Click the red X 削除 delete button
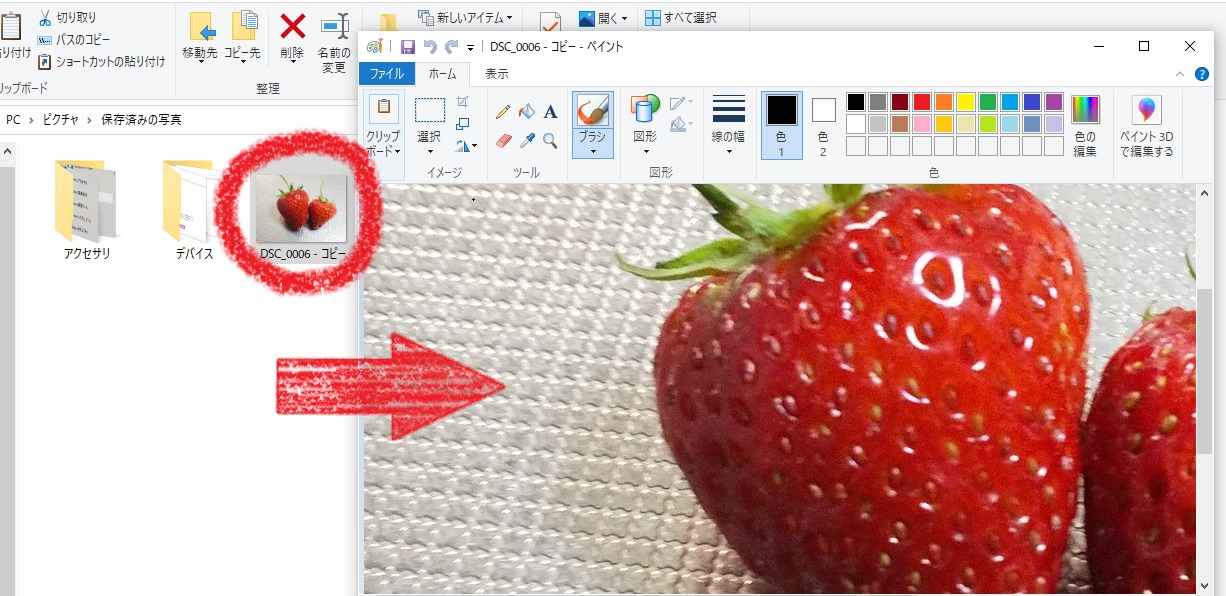1226x596 pixels. [x=292, y=39]
